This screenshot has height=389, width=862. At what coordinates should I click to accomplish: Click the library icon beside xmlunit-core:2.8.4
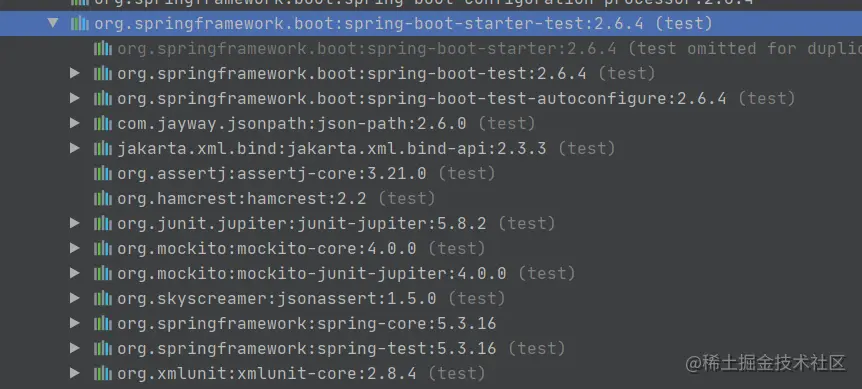103,374
